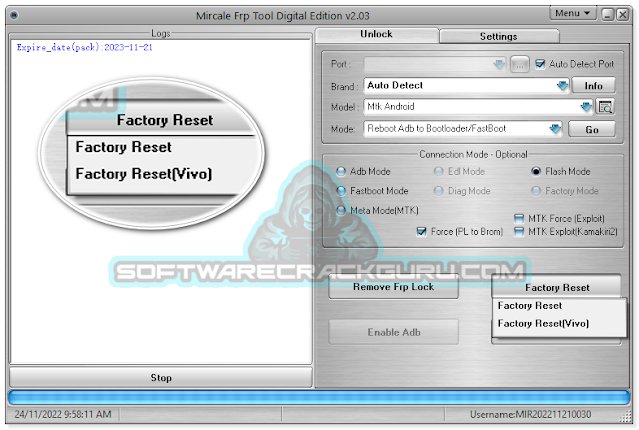
Task: Open the Port dropdown arrow
Action: [x=499, y=64]
